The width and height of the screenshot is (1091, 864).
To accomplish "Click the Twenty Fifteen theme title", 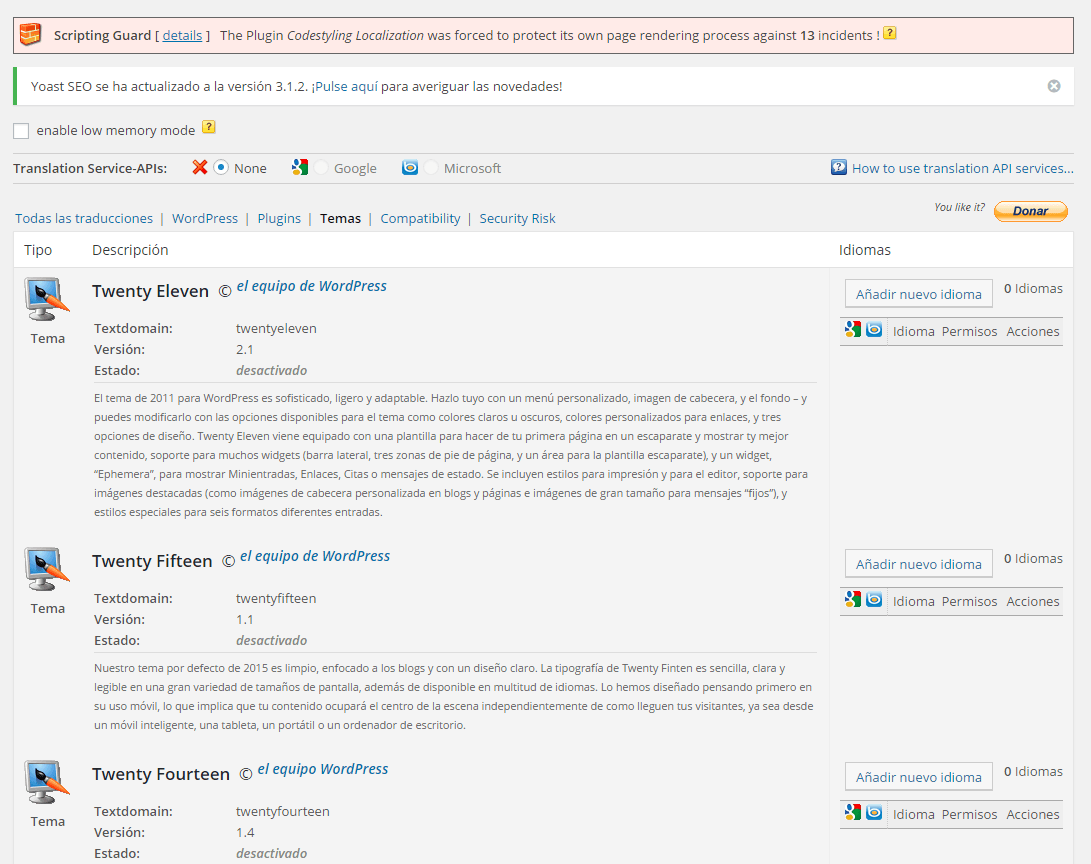I will 152,561.
